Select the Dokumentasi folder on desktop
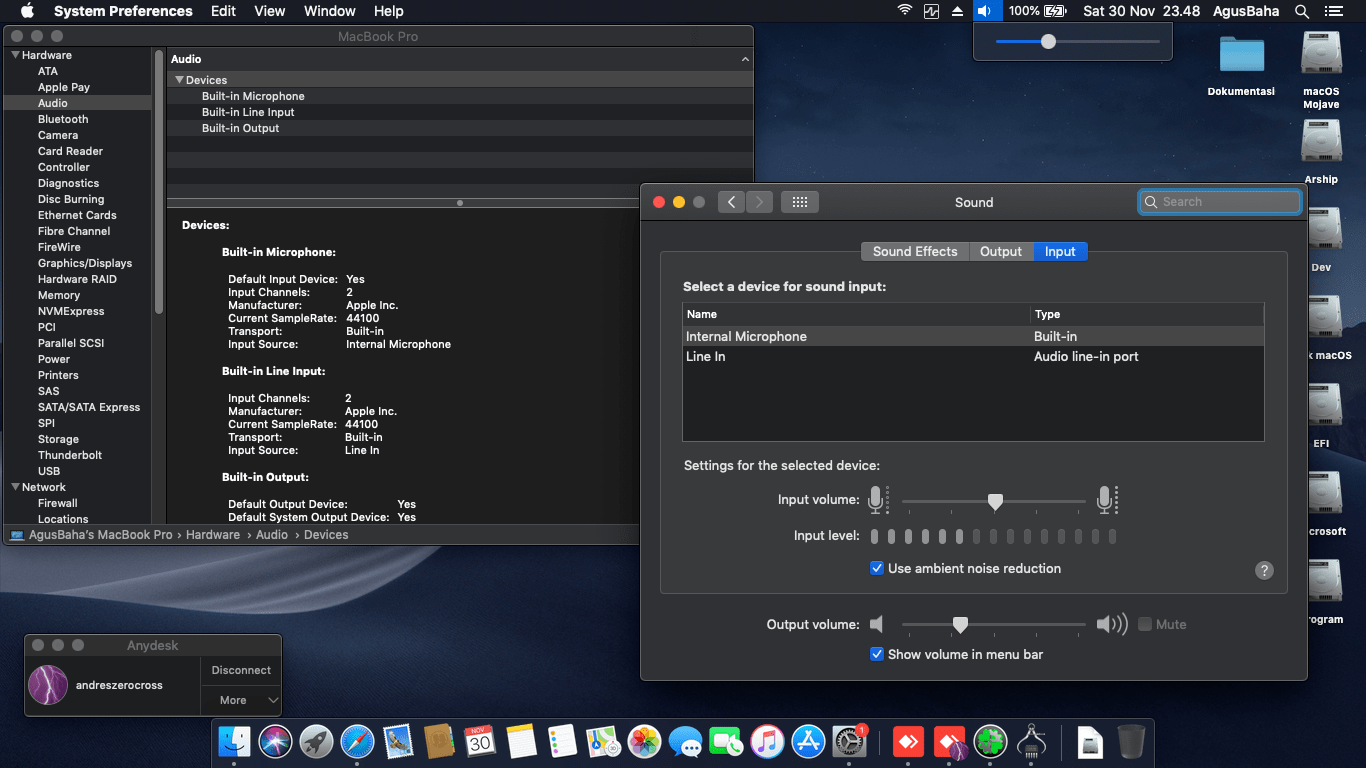The height and width of the screenshot is (768, 1366). pos(1241,65)
